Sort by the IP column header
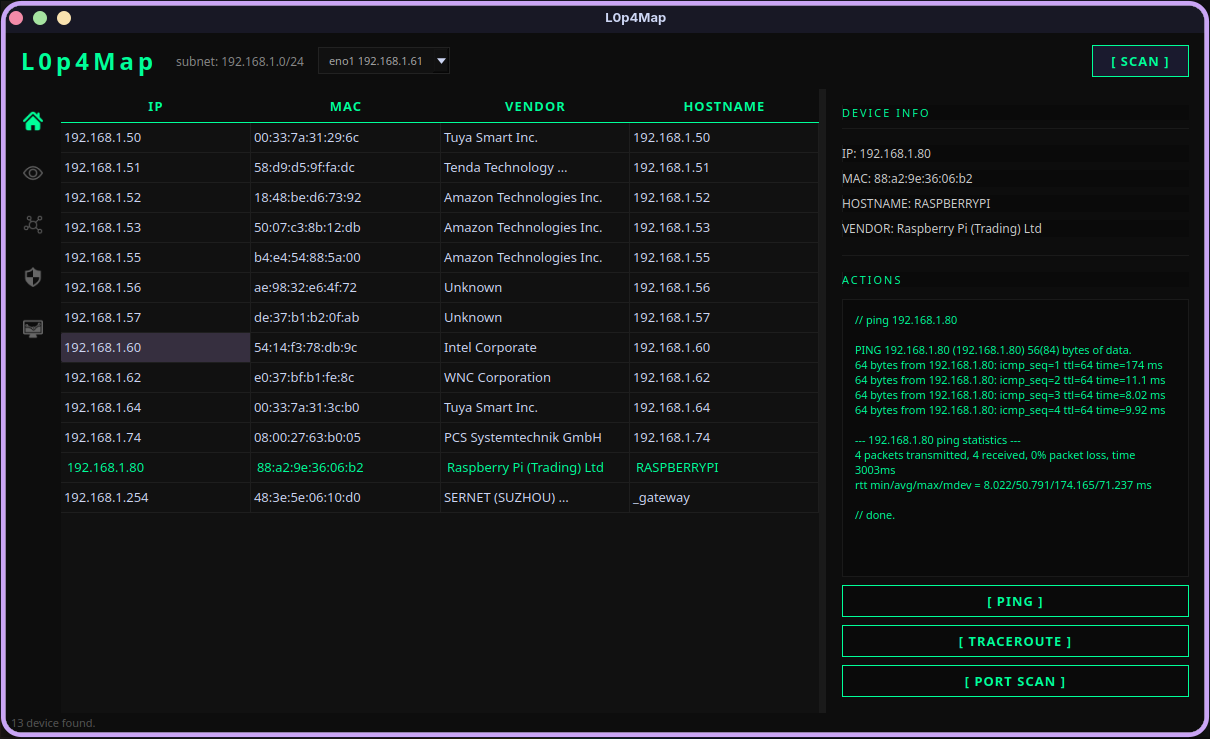This screenshot has width=1210, height=739. tap(155, 106)
